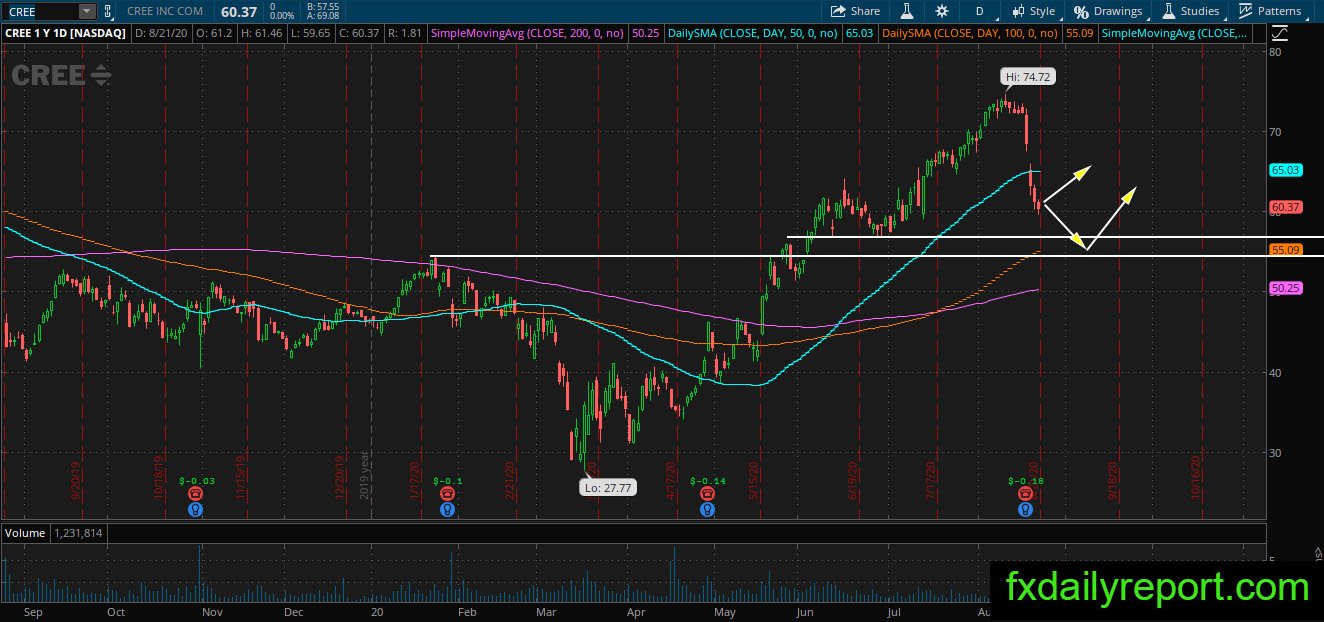Open the Style menu
The image size is (1324, 622).
click(x=1034, y=11)
